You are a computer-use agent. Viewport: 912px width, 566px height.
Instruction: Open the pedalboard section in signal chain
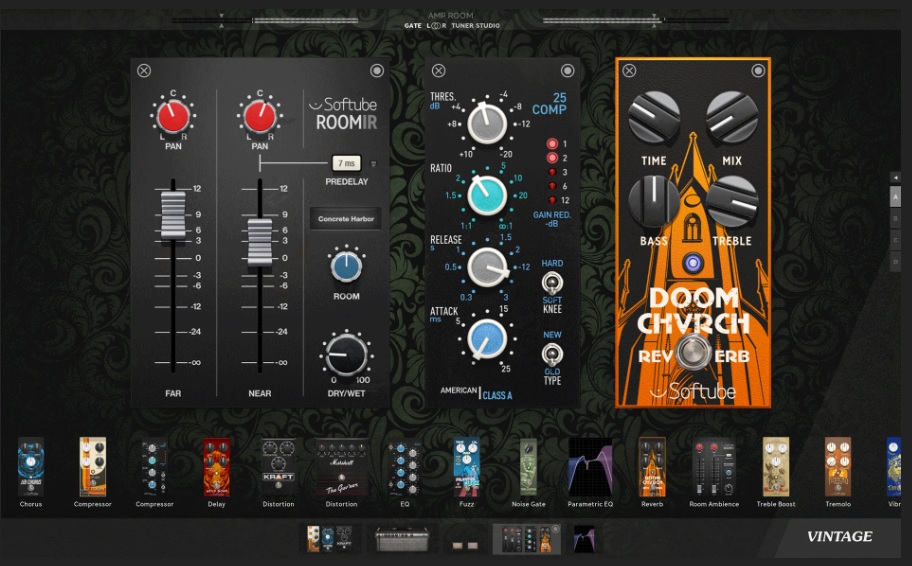tap(329, 538)
